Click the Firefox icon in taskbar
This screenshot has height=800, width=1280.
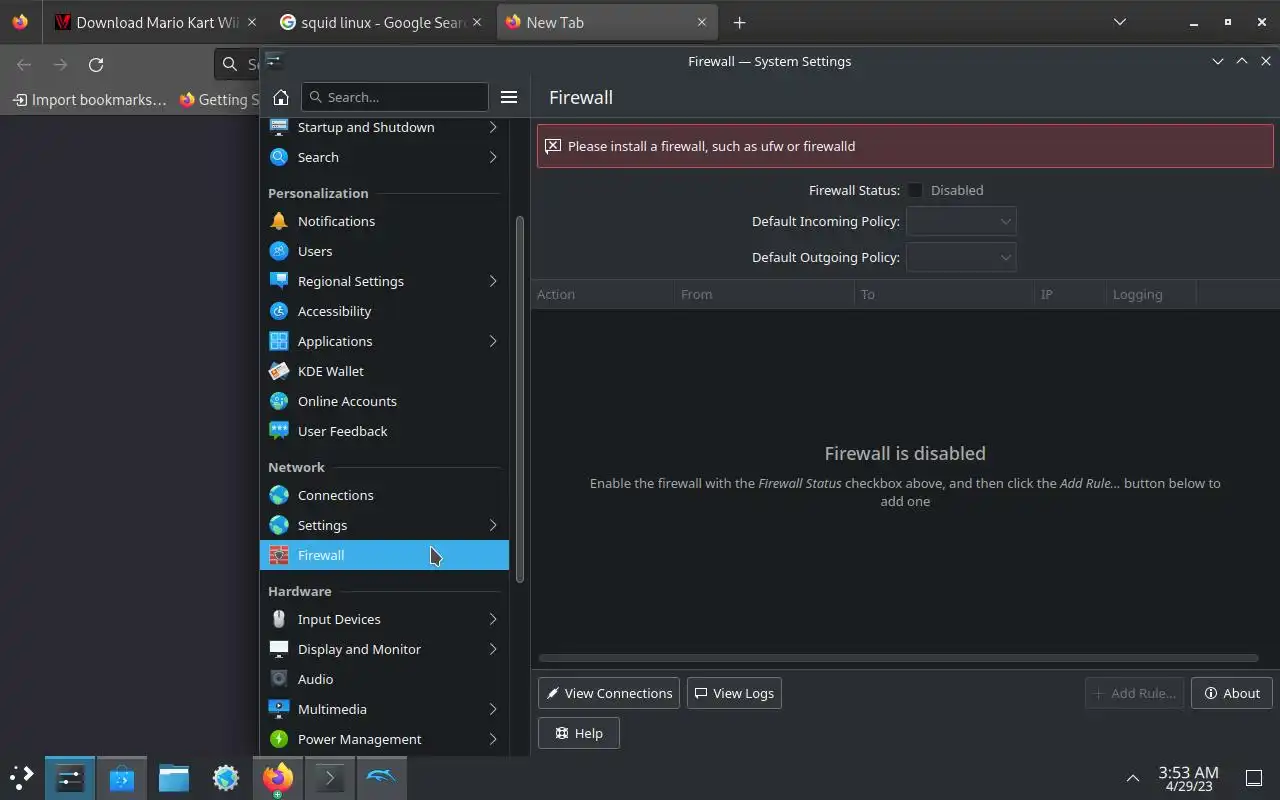coord(278,777)
